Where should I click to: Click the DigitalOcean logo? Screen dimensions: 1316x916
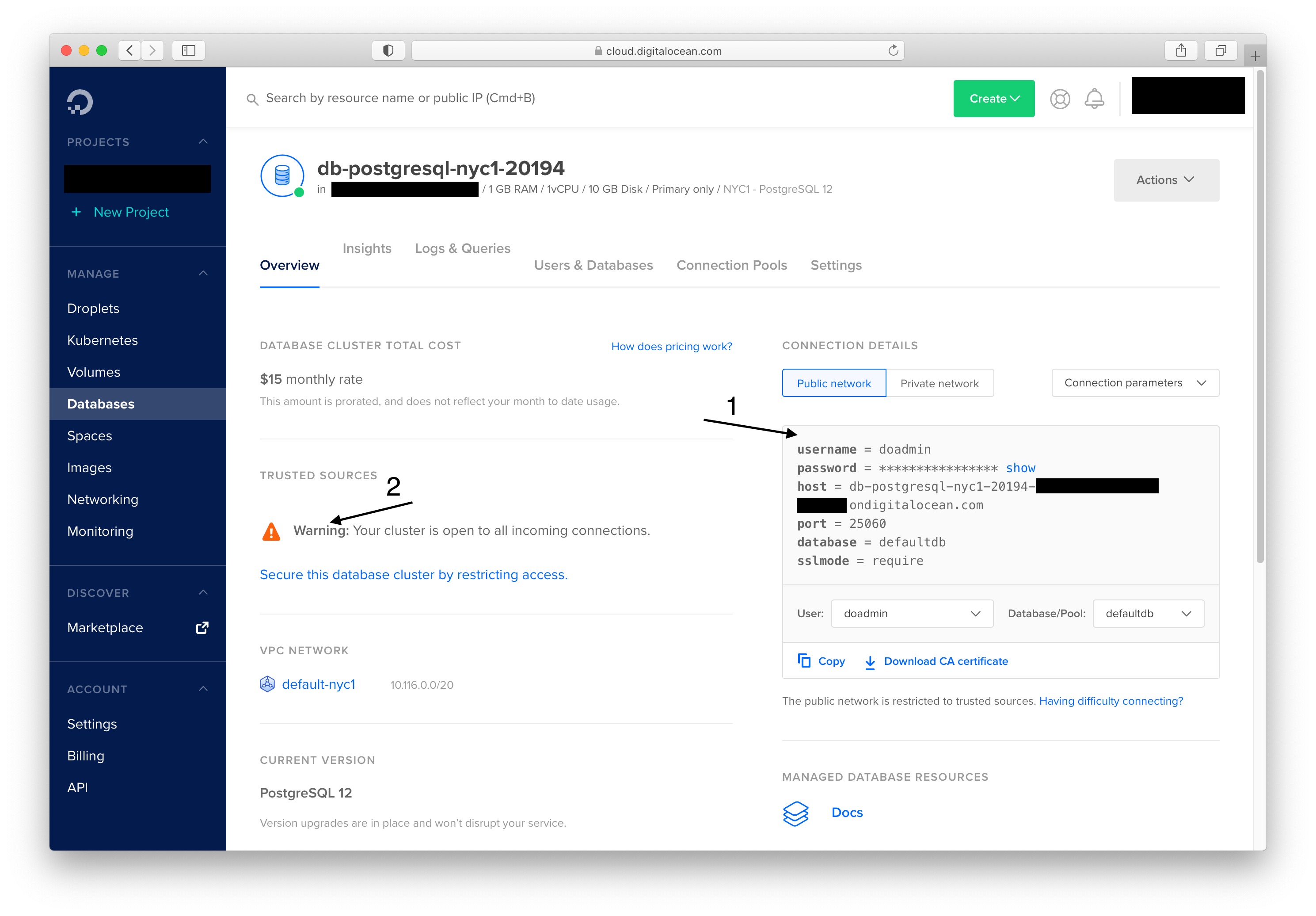point(81,102)
